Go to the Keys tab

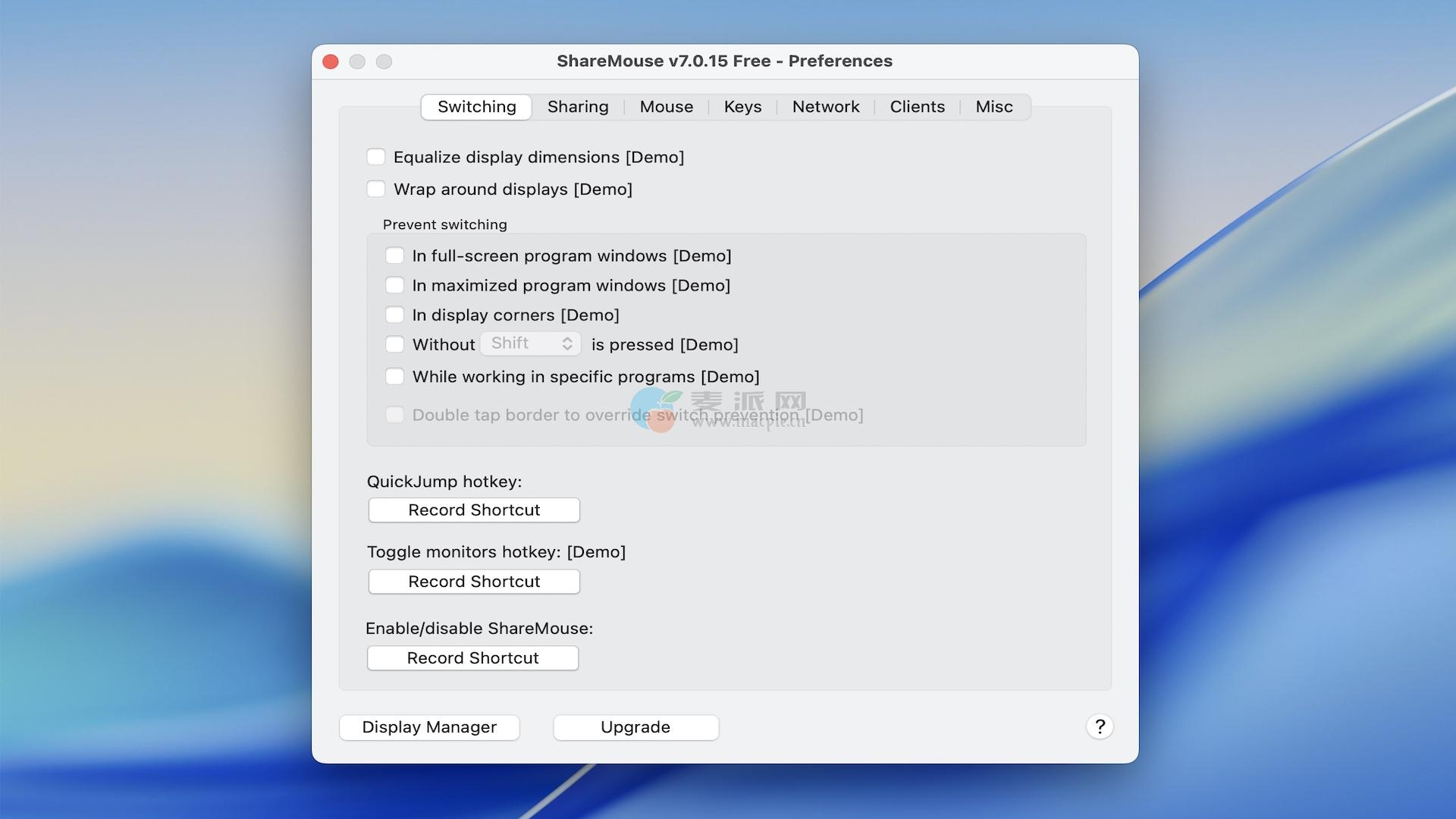742,107
